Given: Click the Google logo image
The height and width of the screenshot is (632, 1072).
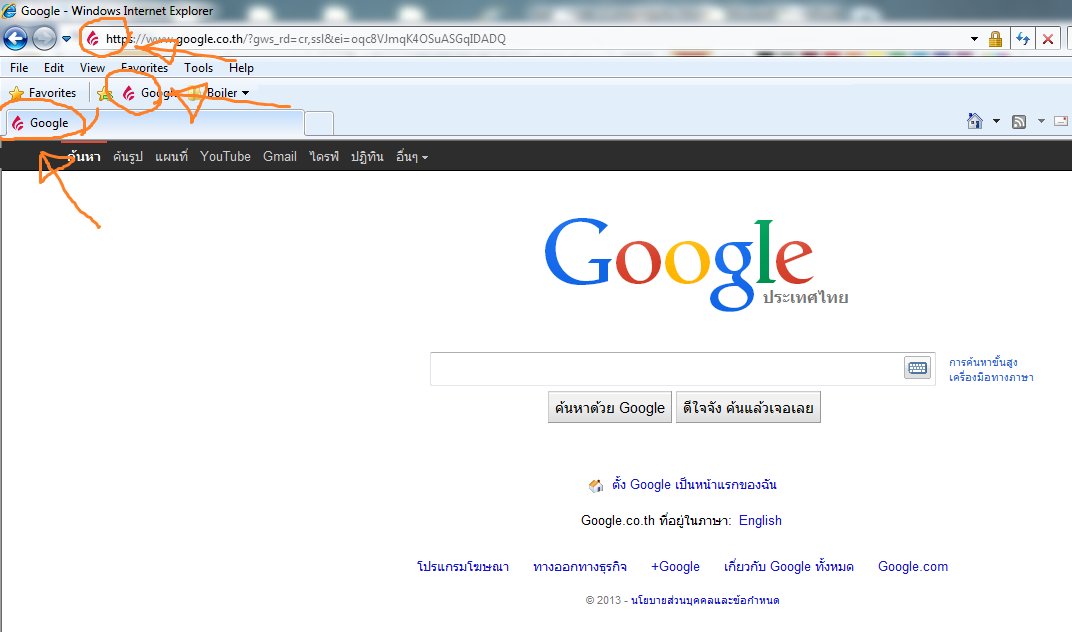Looking at the screenshot, I should click(x=696, y=265).
